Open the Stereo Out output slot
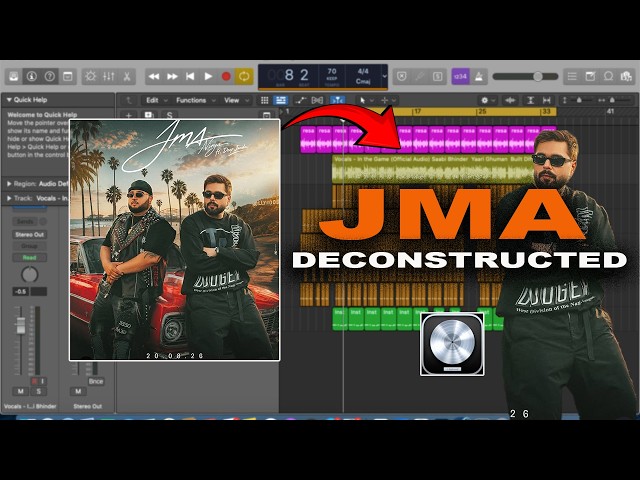Image resolution: width=640 pixels, height=480 pixels. point(29,235)
